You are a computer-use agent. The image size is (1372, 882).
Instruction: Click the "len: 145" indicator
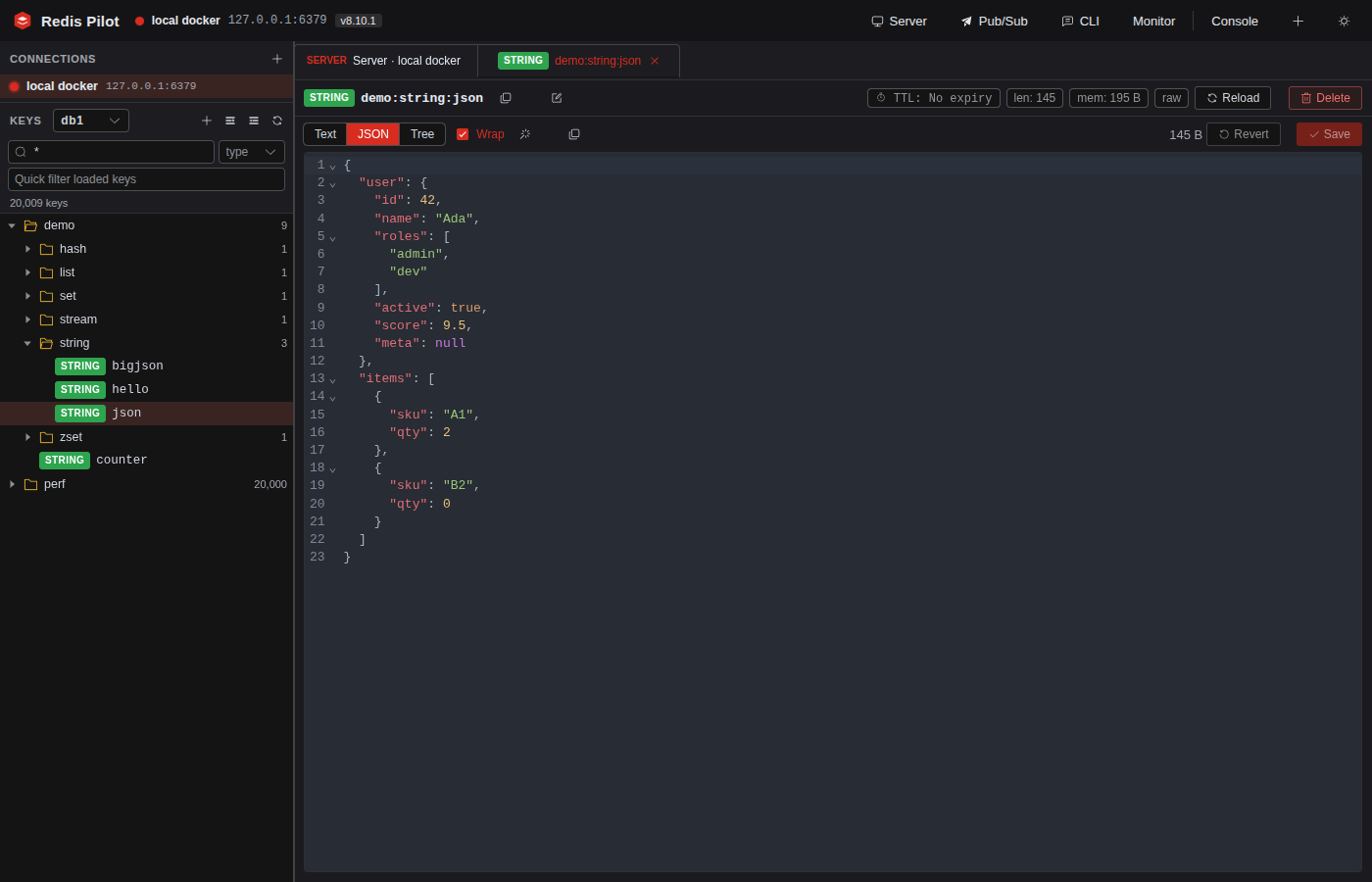tap(1035, 98)
